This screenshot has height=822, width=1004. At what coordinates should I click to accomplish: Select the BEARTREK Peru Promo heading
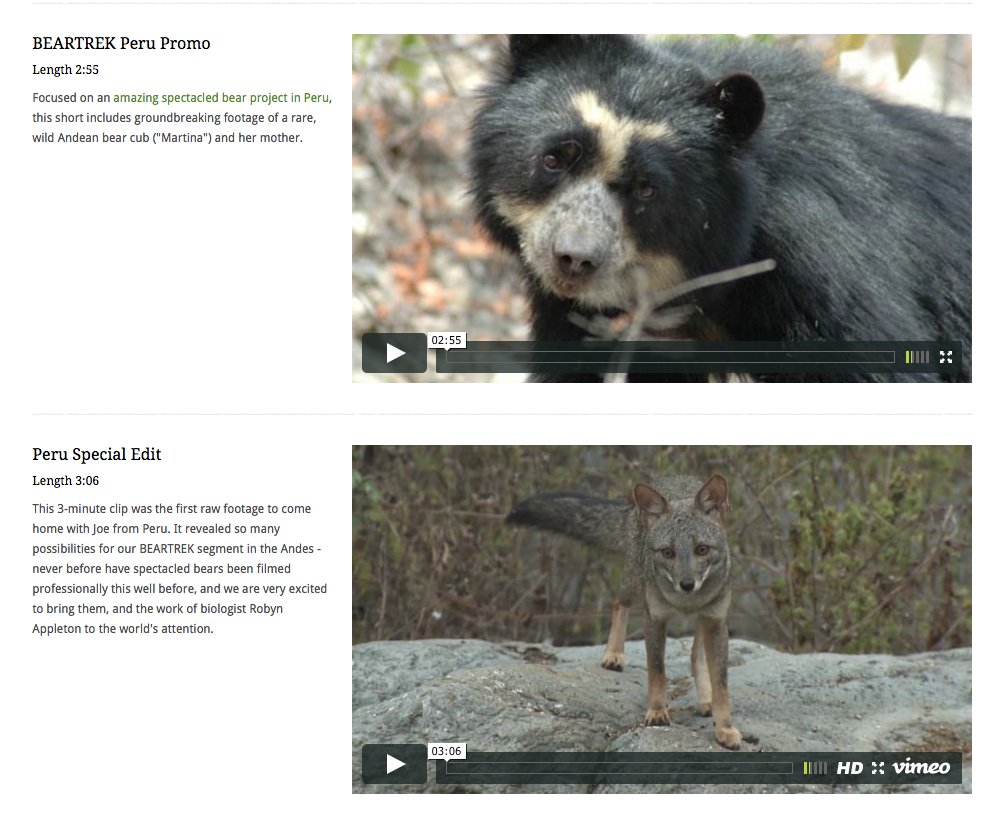coord(121,44)
